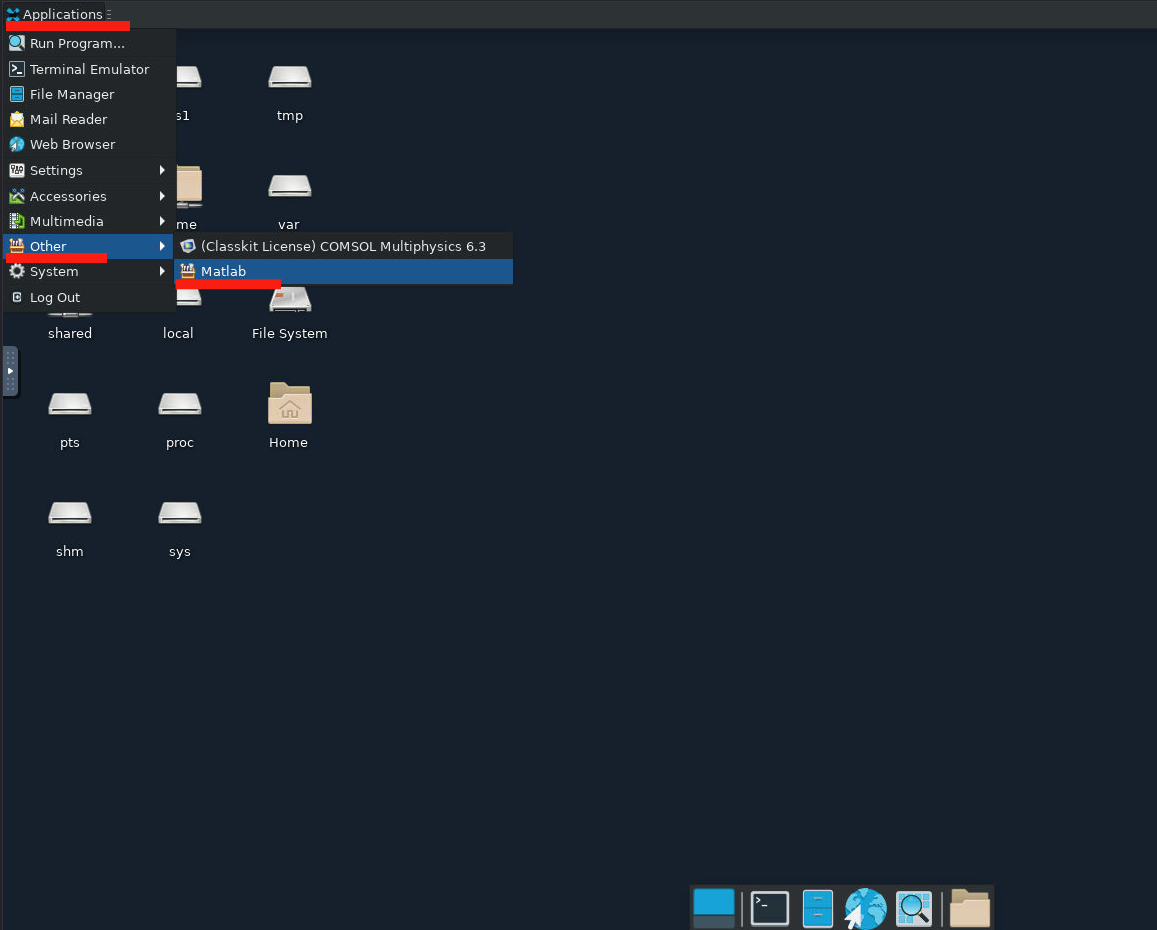The width and height of the screenshot is (1157, 930).
Task: Click the Mail Reader envelope icon
Action: point(17,119)
